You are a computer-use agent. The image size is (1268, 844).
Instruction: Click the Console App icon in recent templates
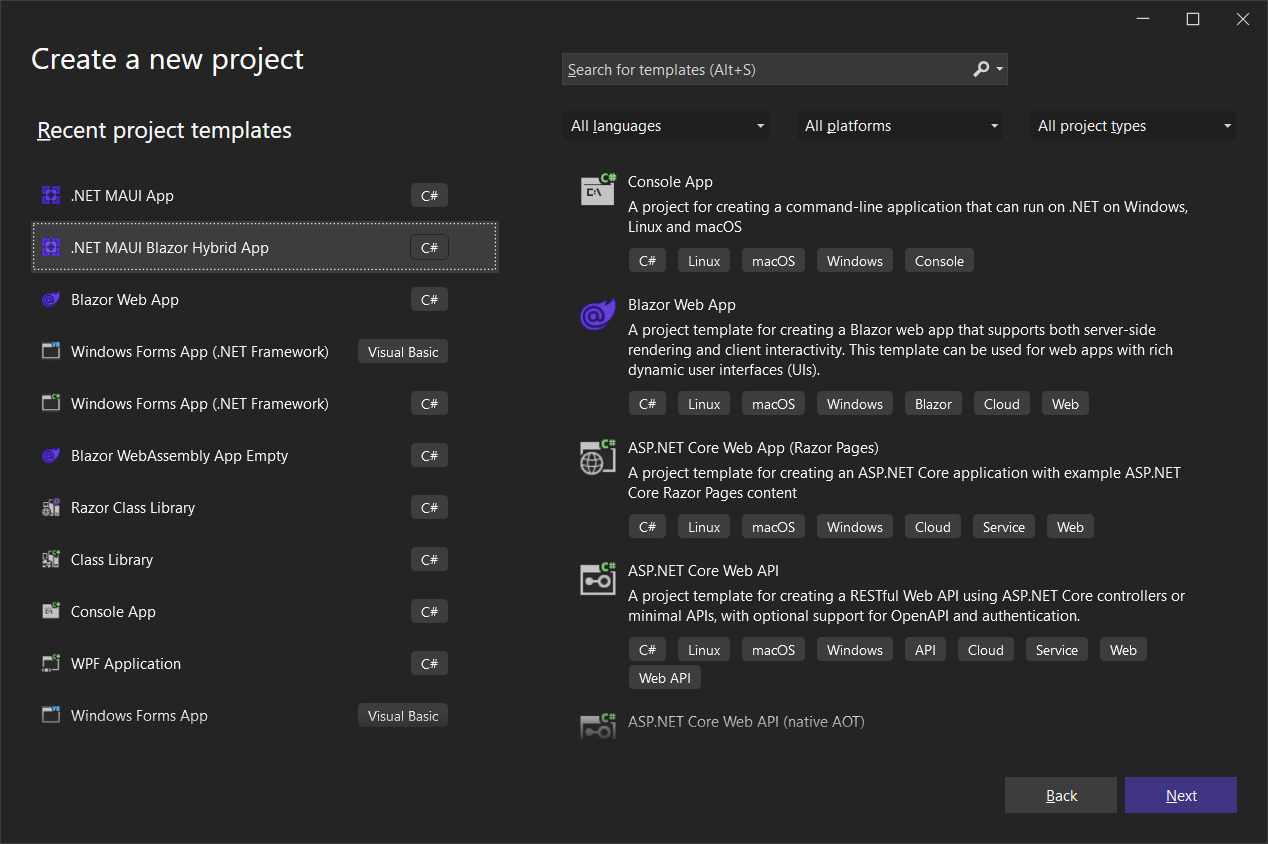[51, 611]
